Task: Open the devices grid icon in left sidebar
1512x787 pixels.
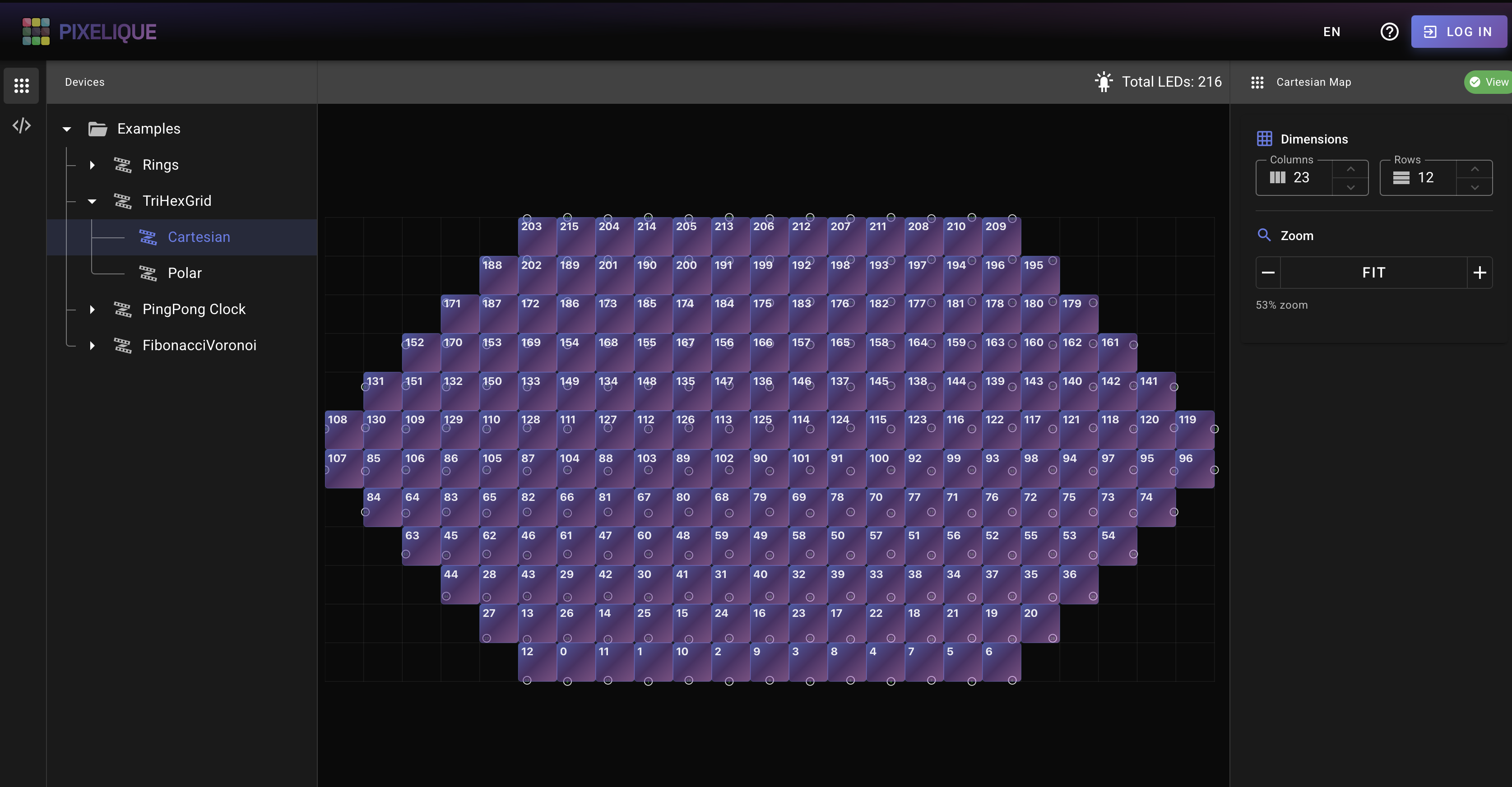Action: (x=21, y=86)
